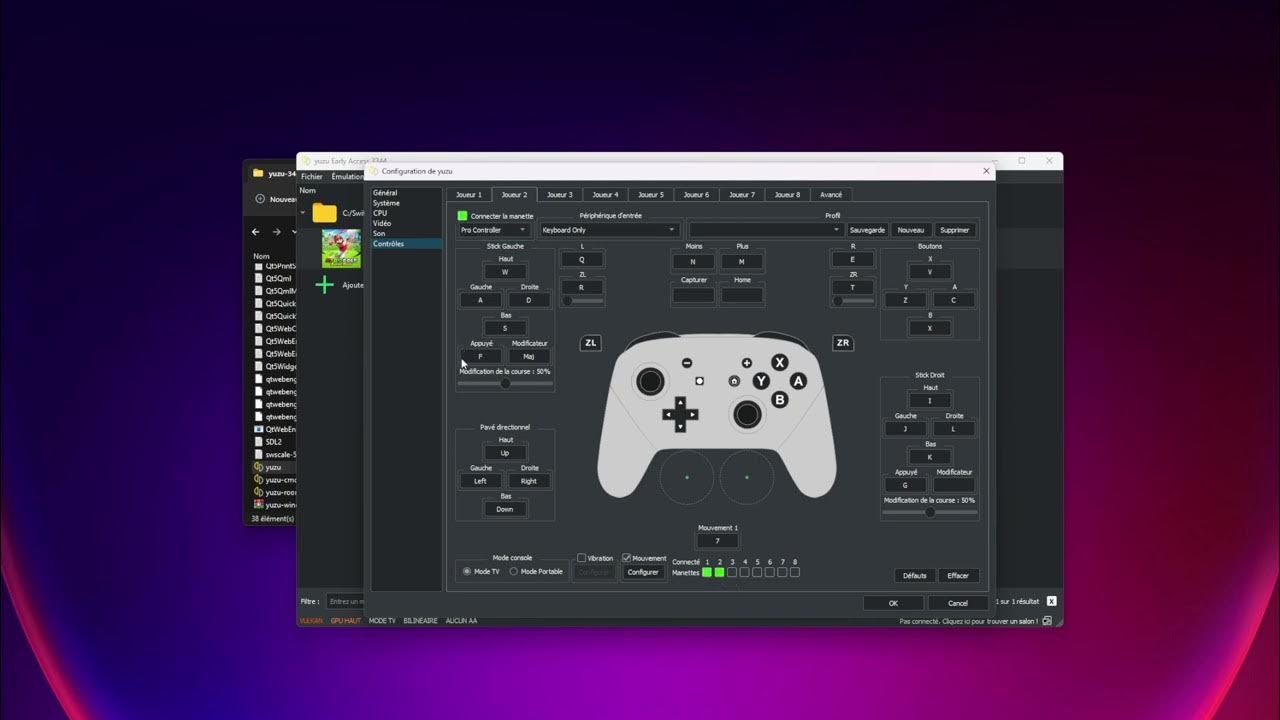Click the A button on controller image
Image resolution: width=1280 pixels, height=720 pixels.
click(x=798, y=381)
